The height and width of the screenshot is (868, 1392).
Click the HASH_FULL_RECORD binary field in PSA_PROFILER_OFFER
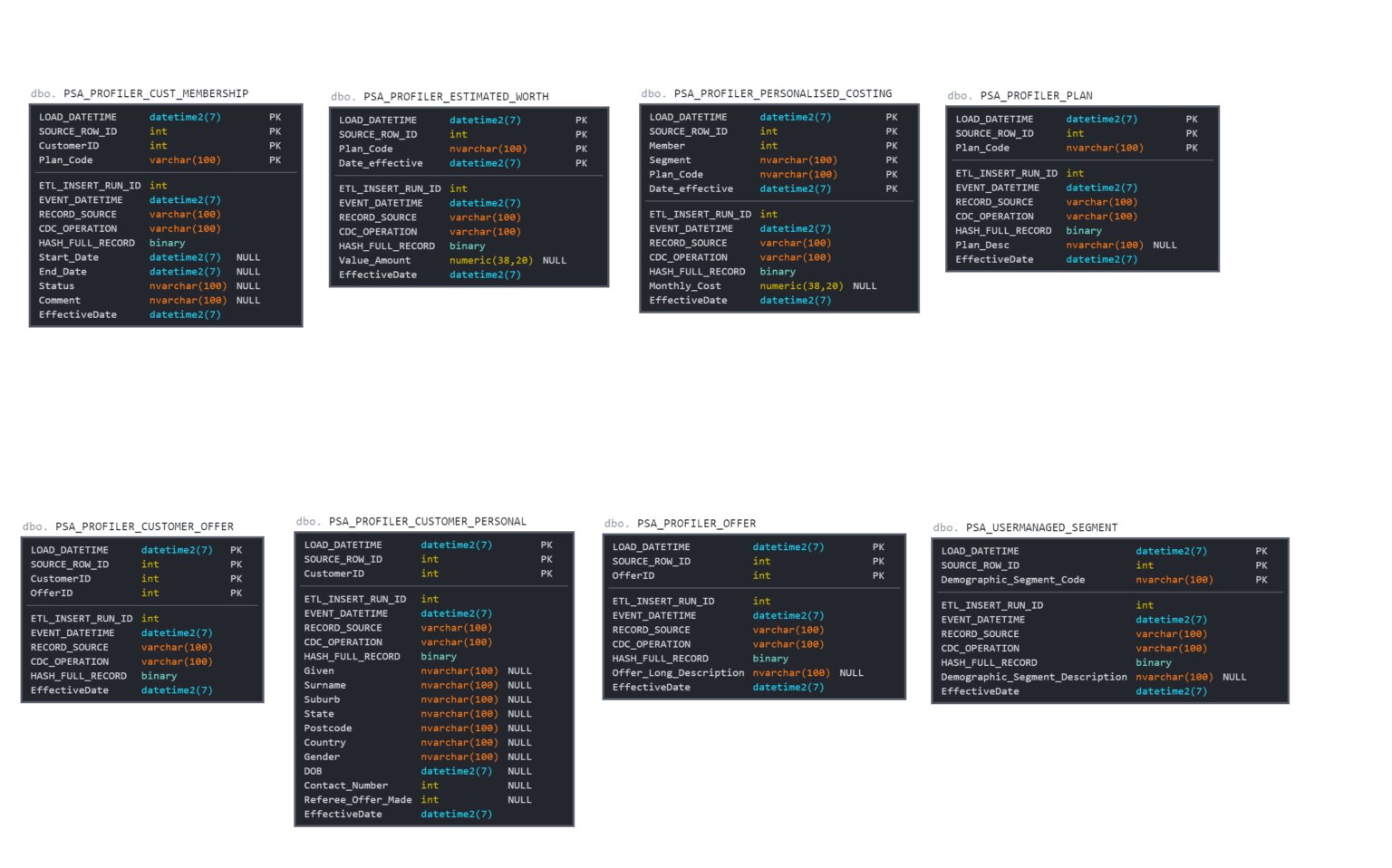tap(654, 658)
